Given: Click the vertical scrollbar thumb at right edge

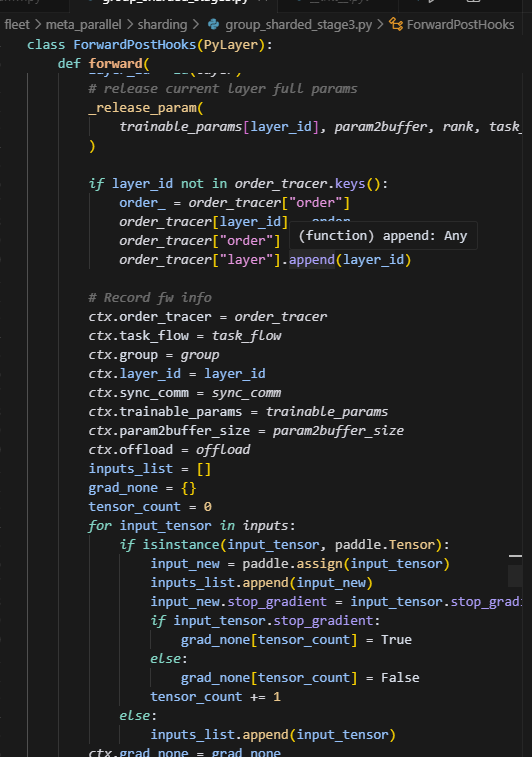Looking at the screenshot, I should click(515, 575).
